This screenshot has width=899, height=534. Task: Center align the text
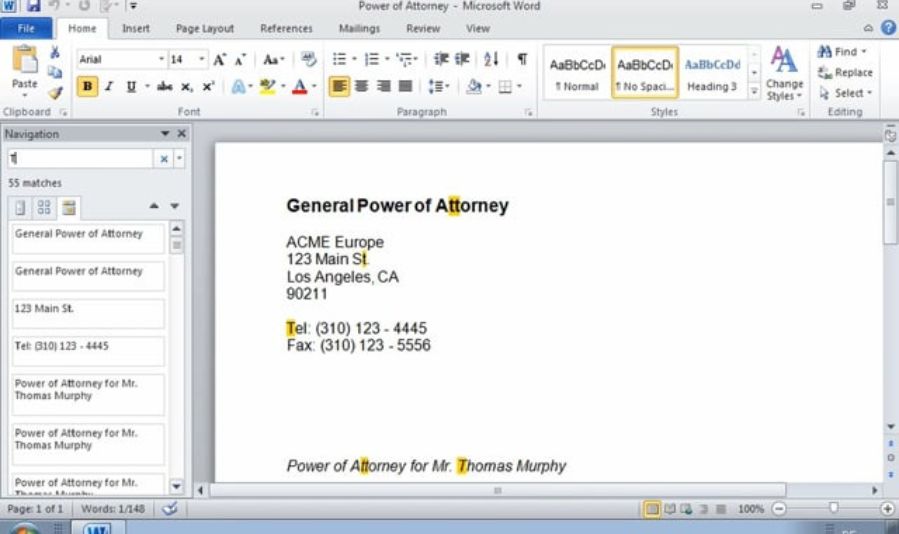[x=361, y=87]
